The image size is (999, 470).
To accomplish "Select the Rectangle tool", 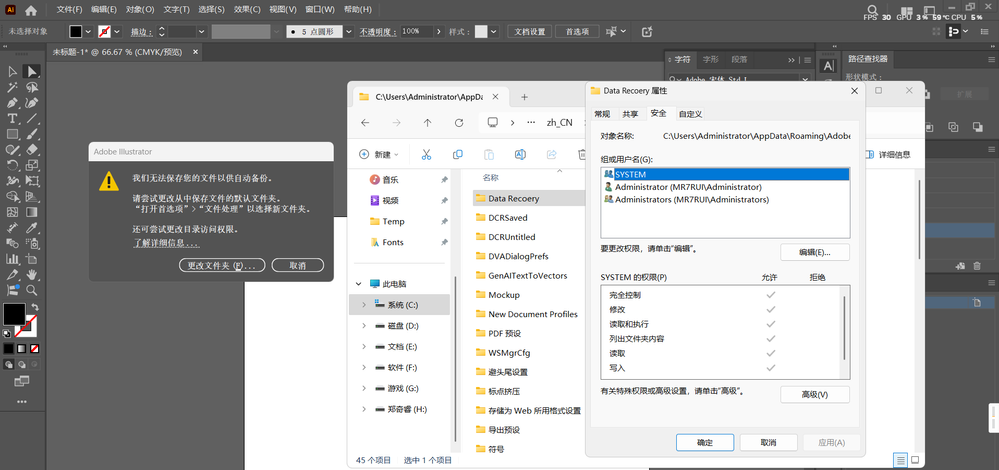I will click(12, 134).
